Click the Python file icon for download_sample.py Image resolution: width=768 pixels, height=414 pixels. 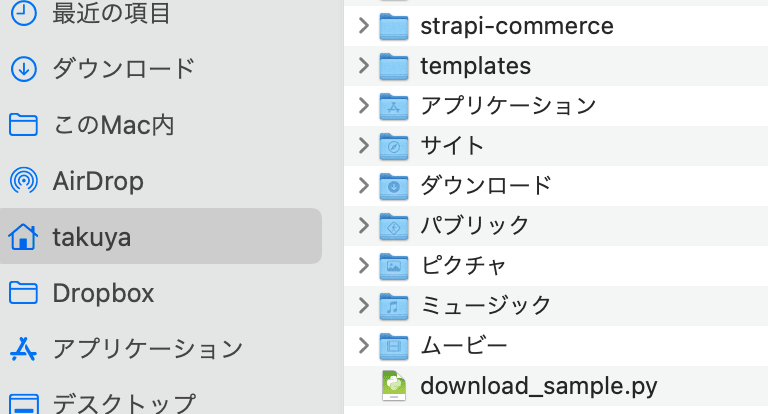pos(394,386)
